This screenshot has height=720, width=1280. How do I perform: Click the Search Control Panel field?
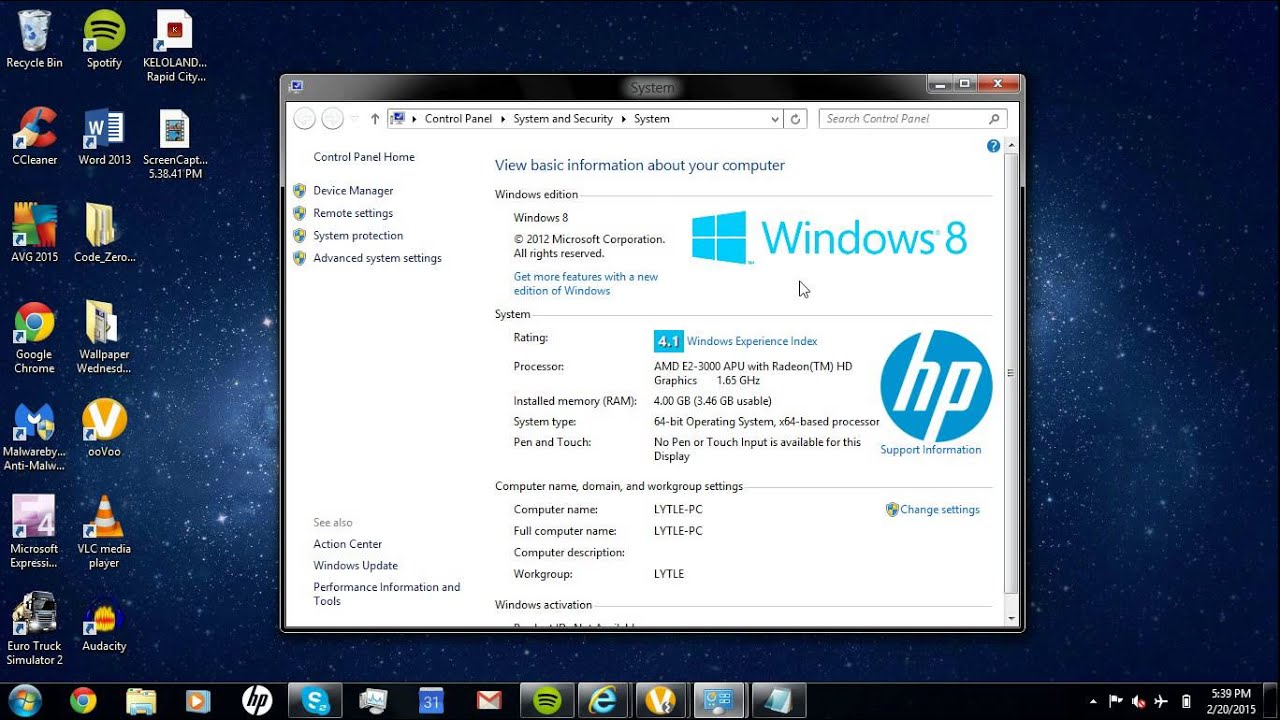click(x=913, y=119)
